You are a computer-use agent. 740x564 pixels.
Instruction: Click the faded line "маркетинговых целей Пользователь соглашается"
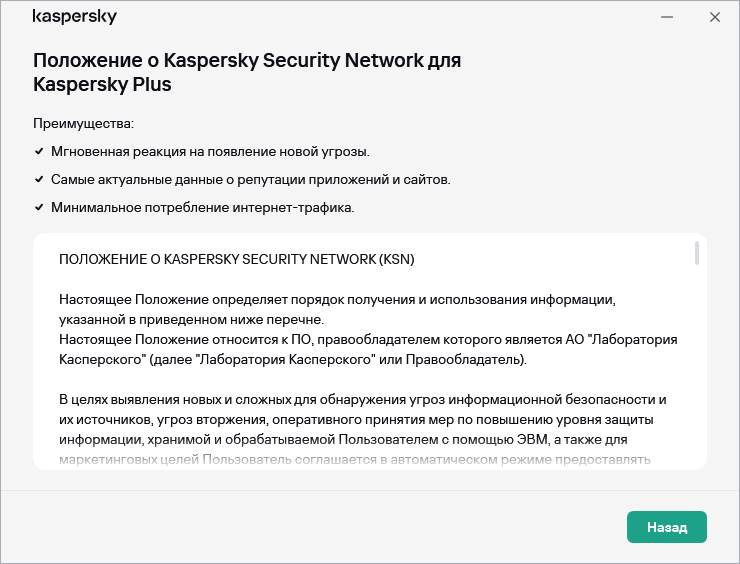point(355,459)
